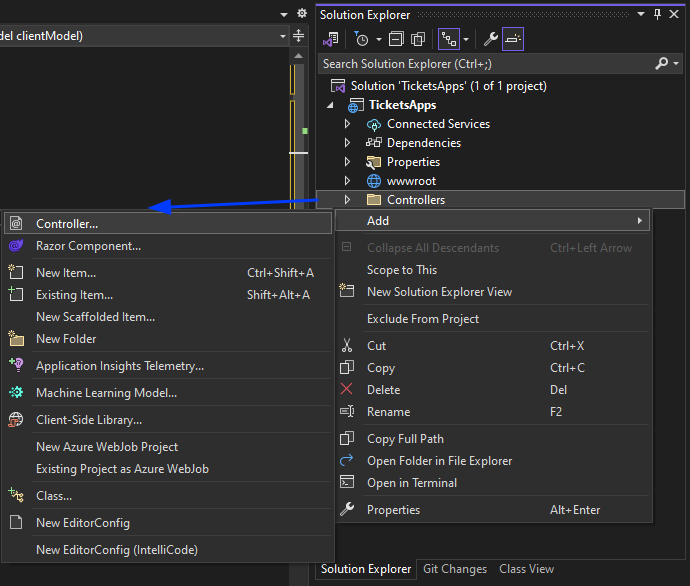Open the search options dropdown arrow

[676, 64]
